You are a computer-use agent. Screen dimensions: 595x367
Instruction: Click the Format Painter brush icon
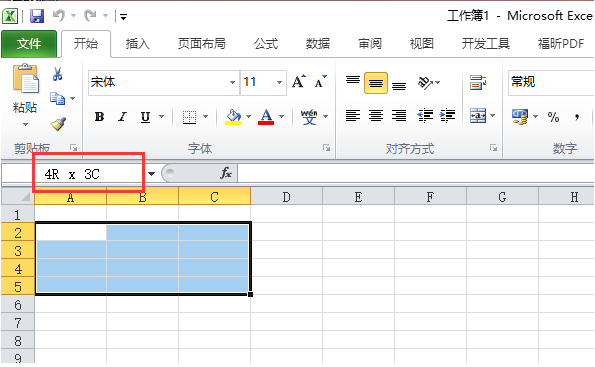58,123
